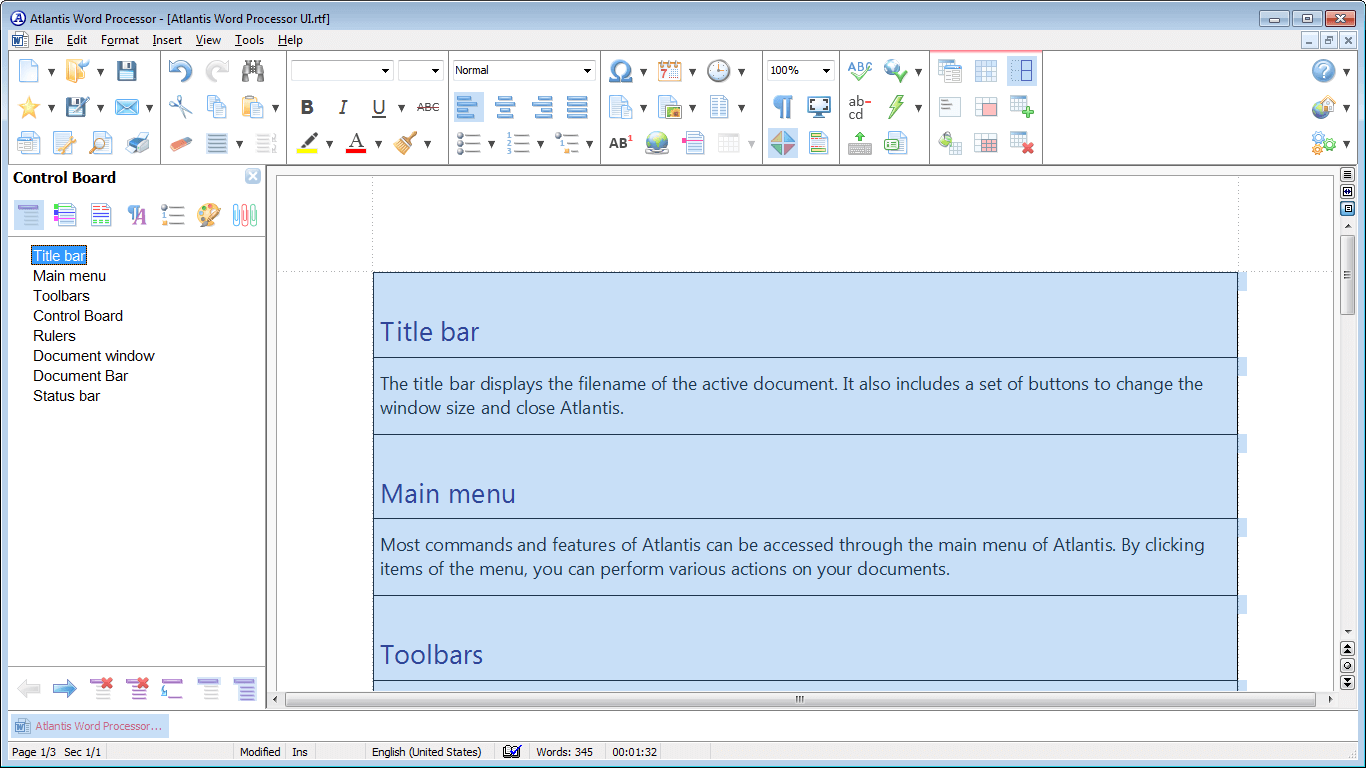Select 'Main menu' heading in Control Board

(x=69, y=276)
